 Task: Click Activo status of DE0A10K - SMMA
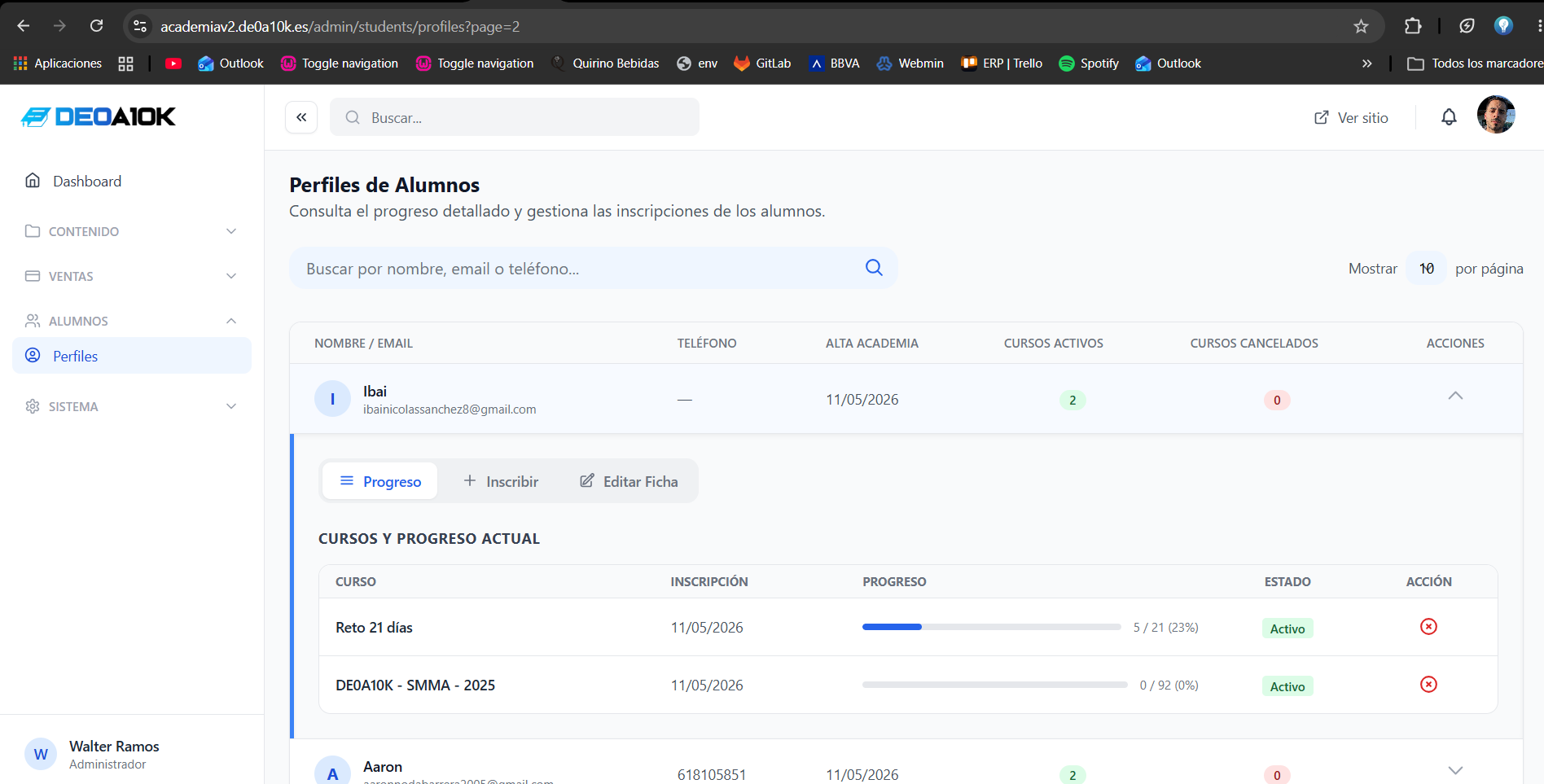(x=1287, y=686)
